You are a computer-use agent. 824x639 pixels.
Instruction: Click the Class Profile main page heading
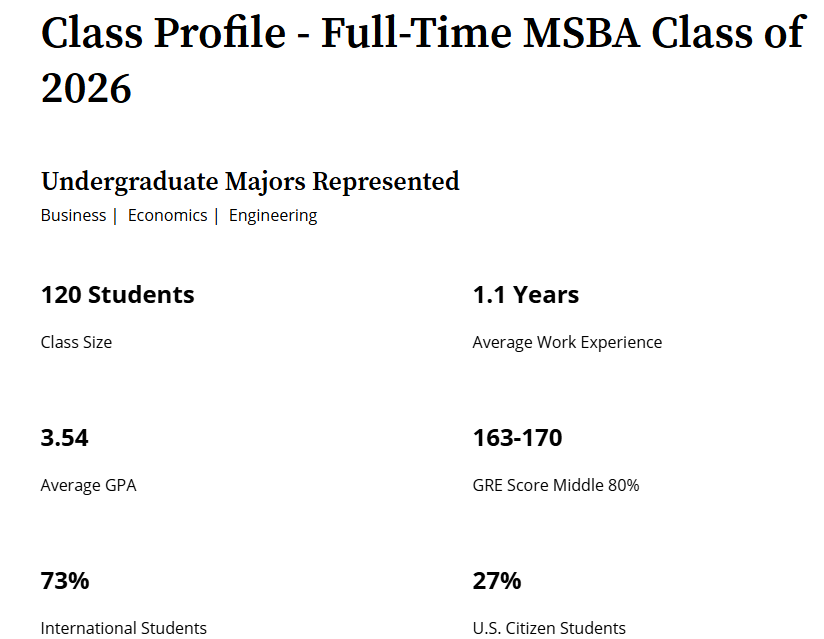421,35
